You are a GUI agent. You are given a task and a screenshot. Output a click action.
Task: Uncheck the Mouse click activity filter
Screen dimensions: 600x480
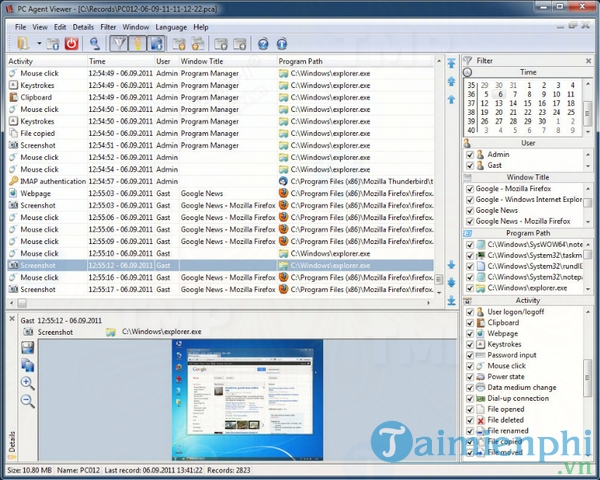click(470, 366)
